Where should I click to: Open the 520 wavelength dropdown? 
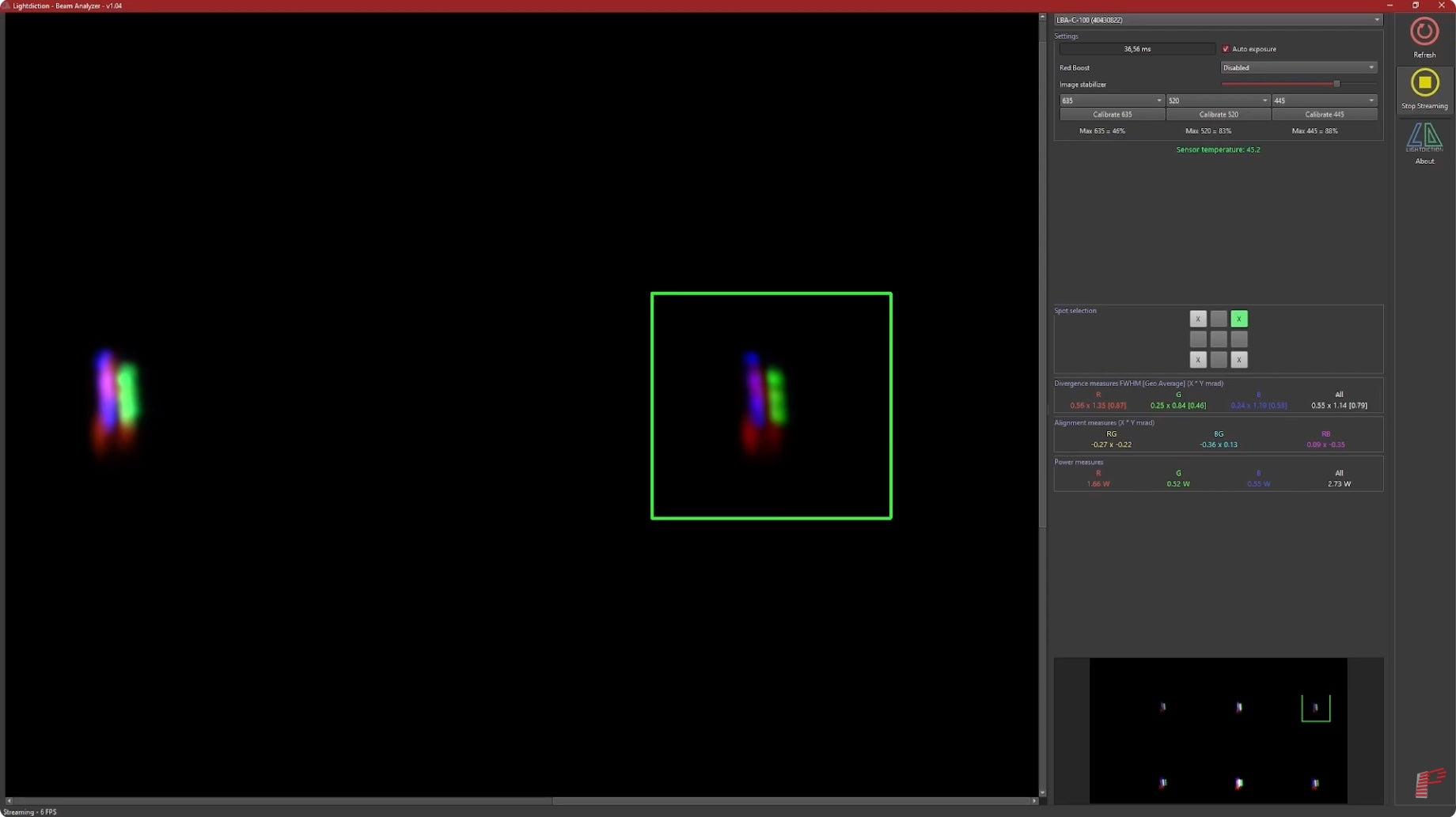[x=1218, y=100]
